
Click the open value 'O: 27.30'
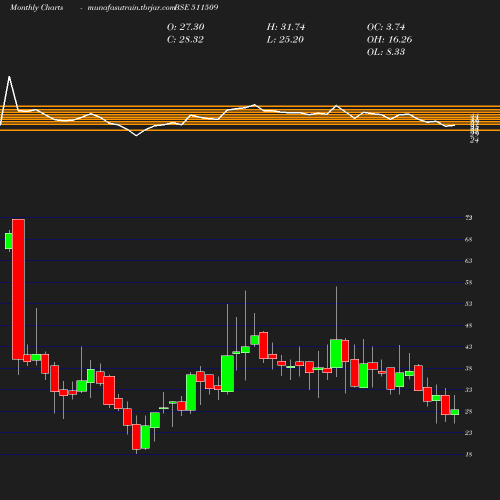[185, 27]
